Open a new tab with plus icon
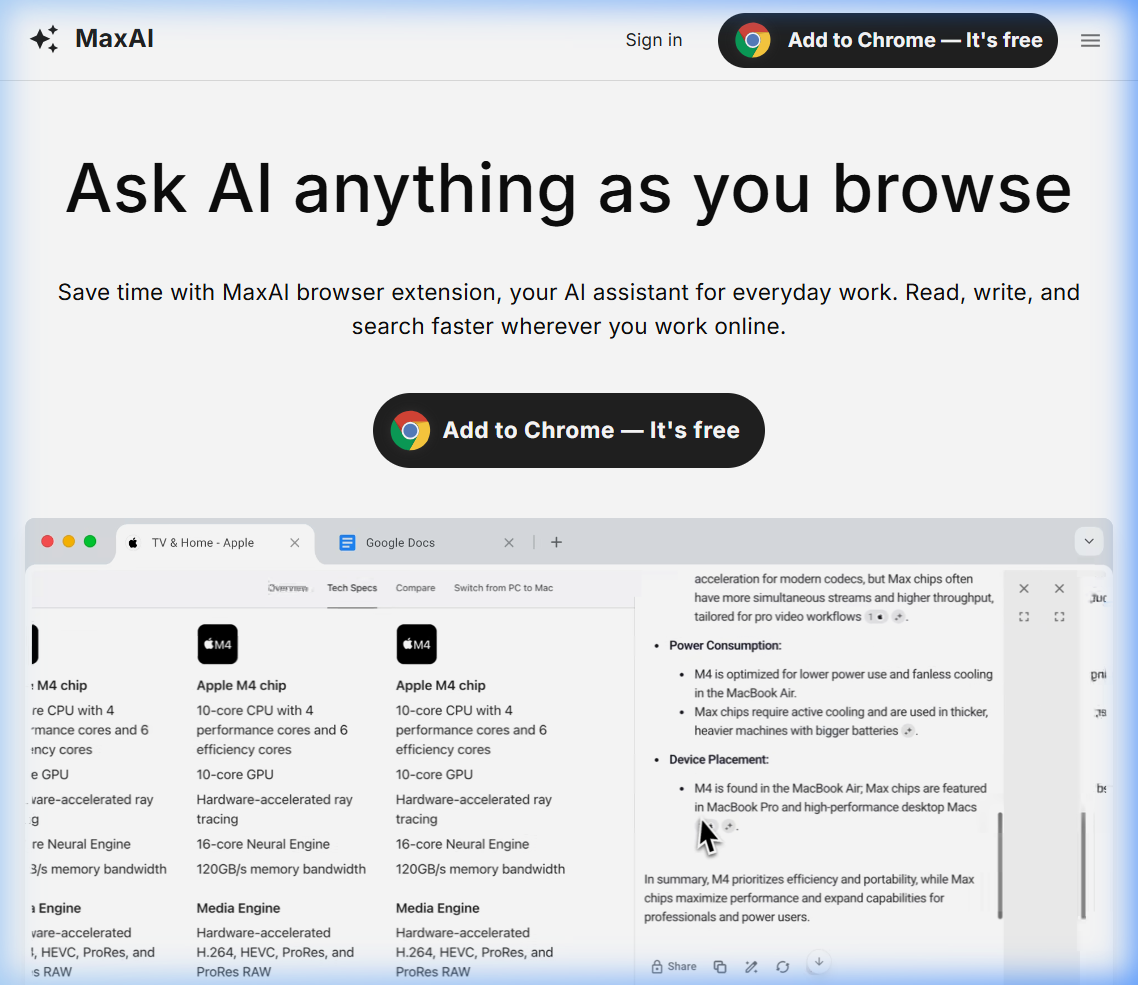 (x=556, y=542)
